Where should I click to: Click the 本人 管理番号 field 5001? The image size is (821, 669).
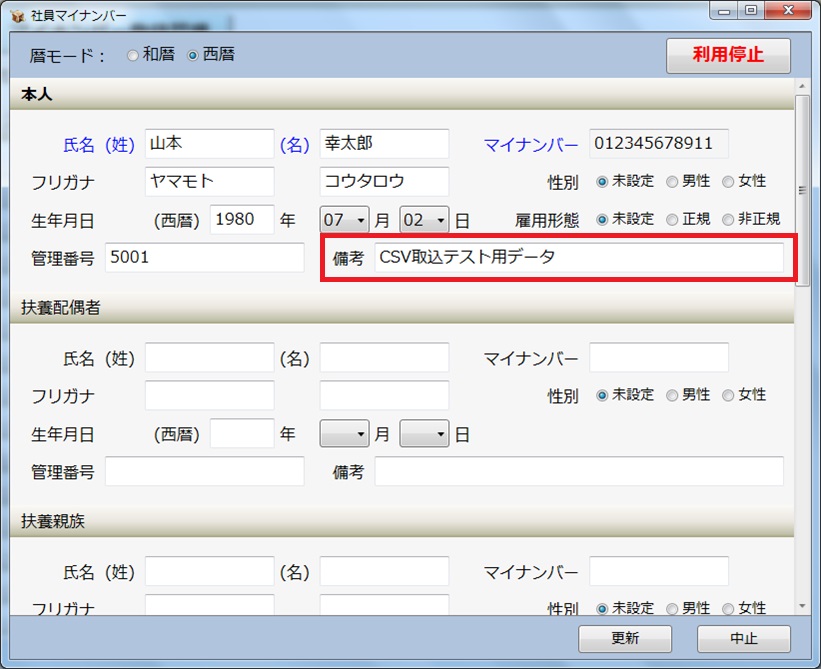204,257
